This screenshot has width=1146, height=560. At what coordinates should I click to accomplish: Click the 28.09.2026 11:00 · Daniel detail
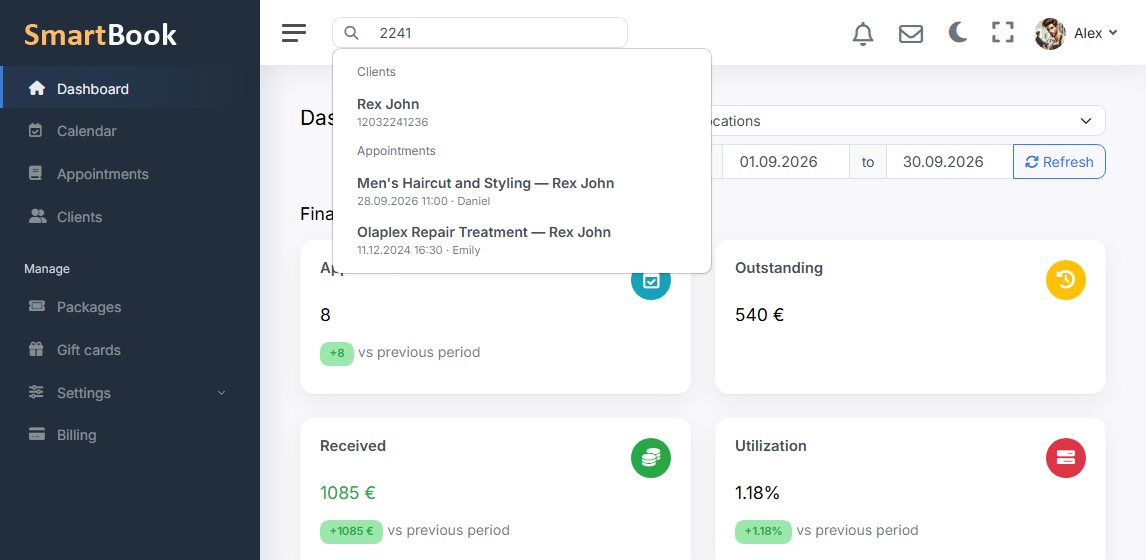coord(423,201)
